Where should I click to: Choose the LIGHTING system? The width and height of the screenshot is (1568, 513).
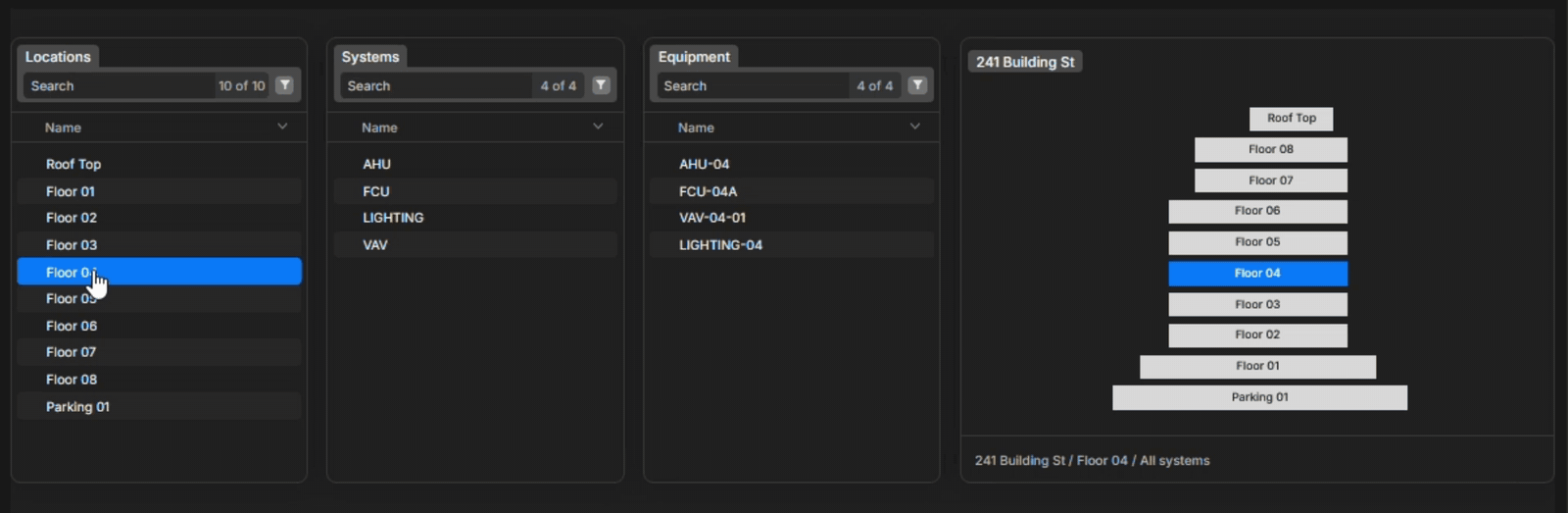475,218
